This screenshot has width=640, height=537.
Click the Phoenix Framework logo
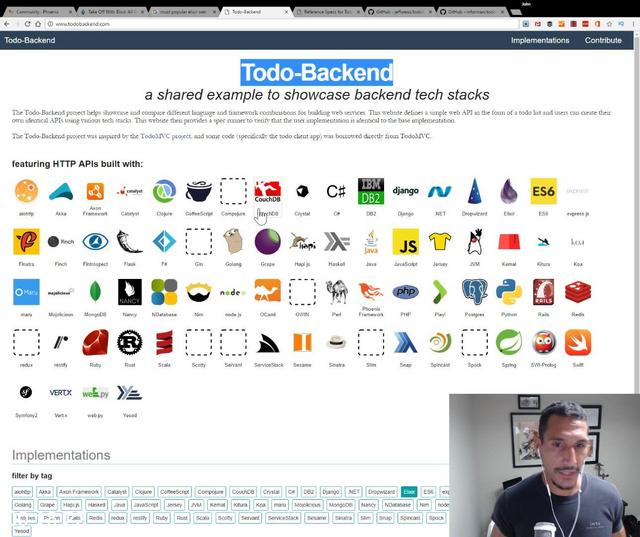pyautogui.click(x=371, y=292)
